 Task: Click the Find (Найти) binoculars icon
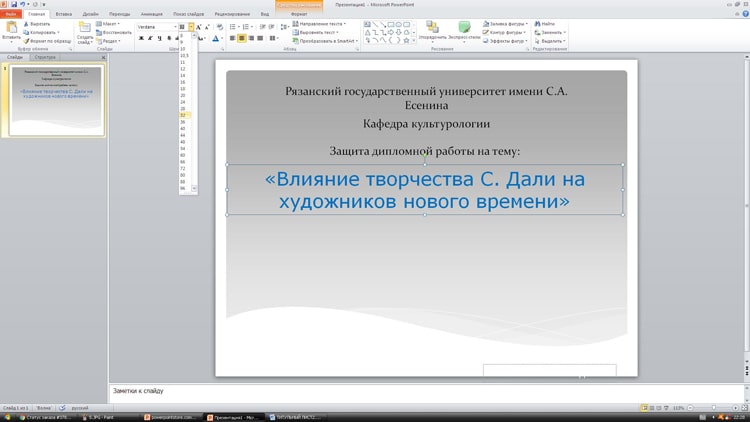(538, 24)
